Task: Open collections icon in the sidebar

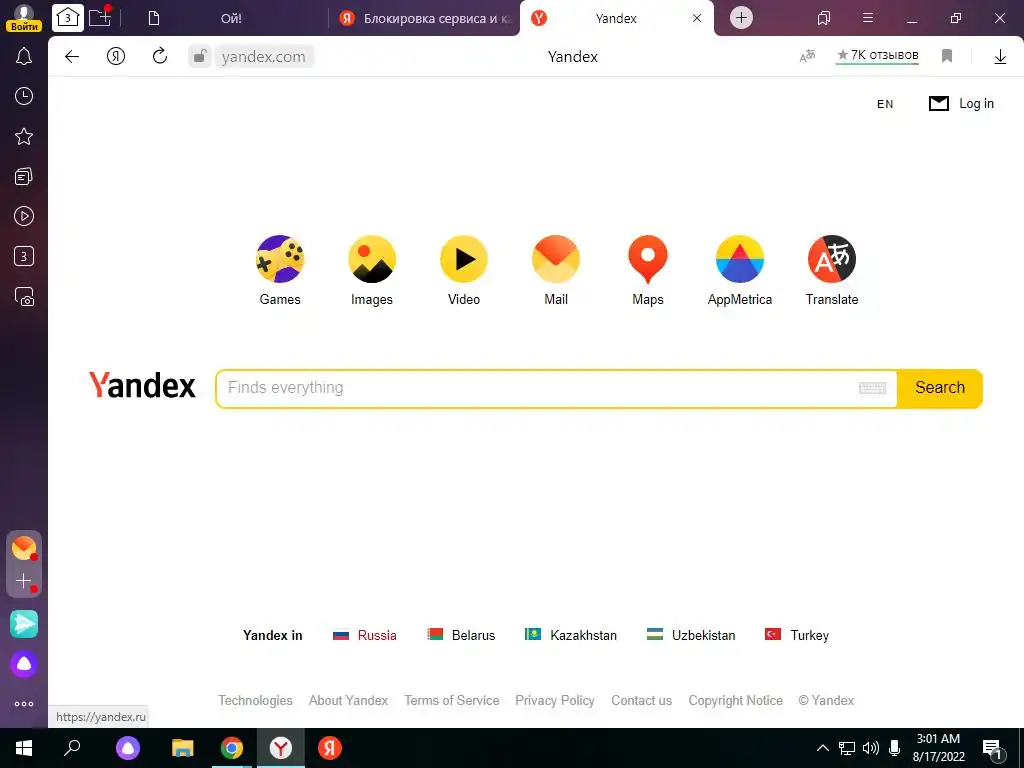Action: pos(24,176)
